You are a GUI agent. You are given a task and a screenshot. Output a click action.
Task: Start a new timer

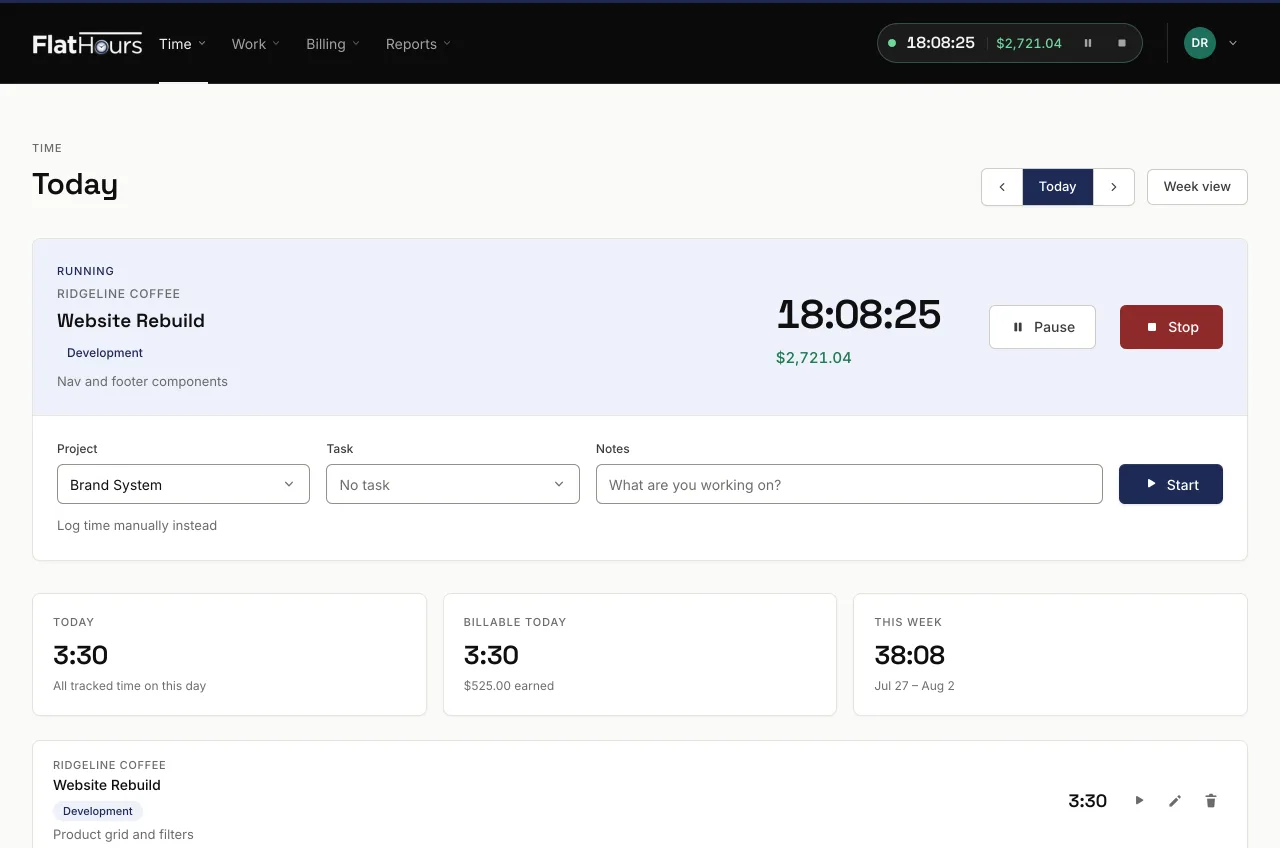point(1171,484)
